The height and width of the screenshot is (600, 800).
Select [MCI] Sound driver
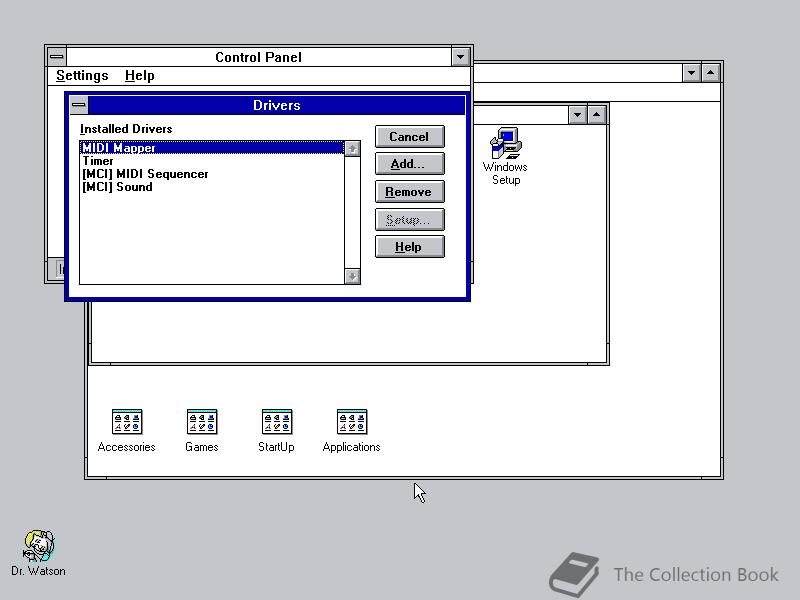212,187
